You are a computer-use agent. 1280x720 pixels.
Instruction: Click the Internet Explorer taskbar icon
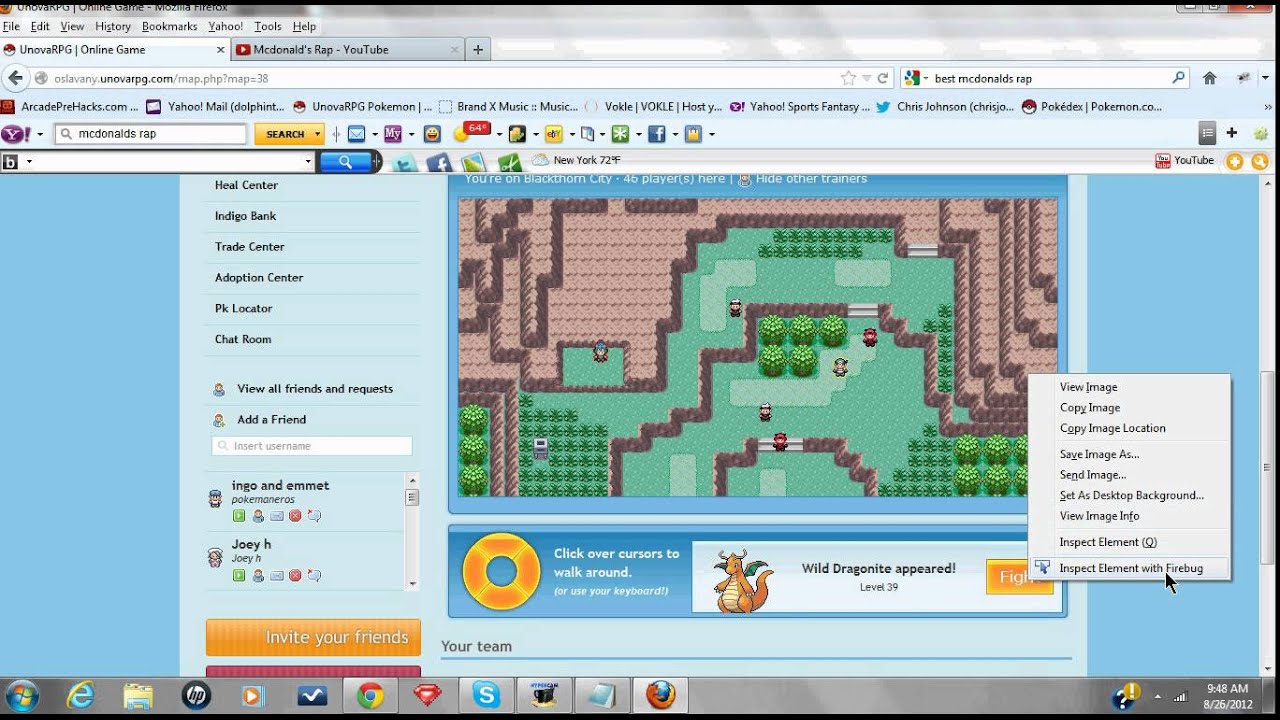coord(80,695)
